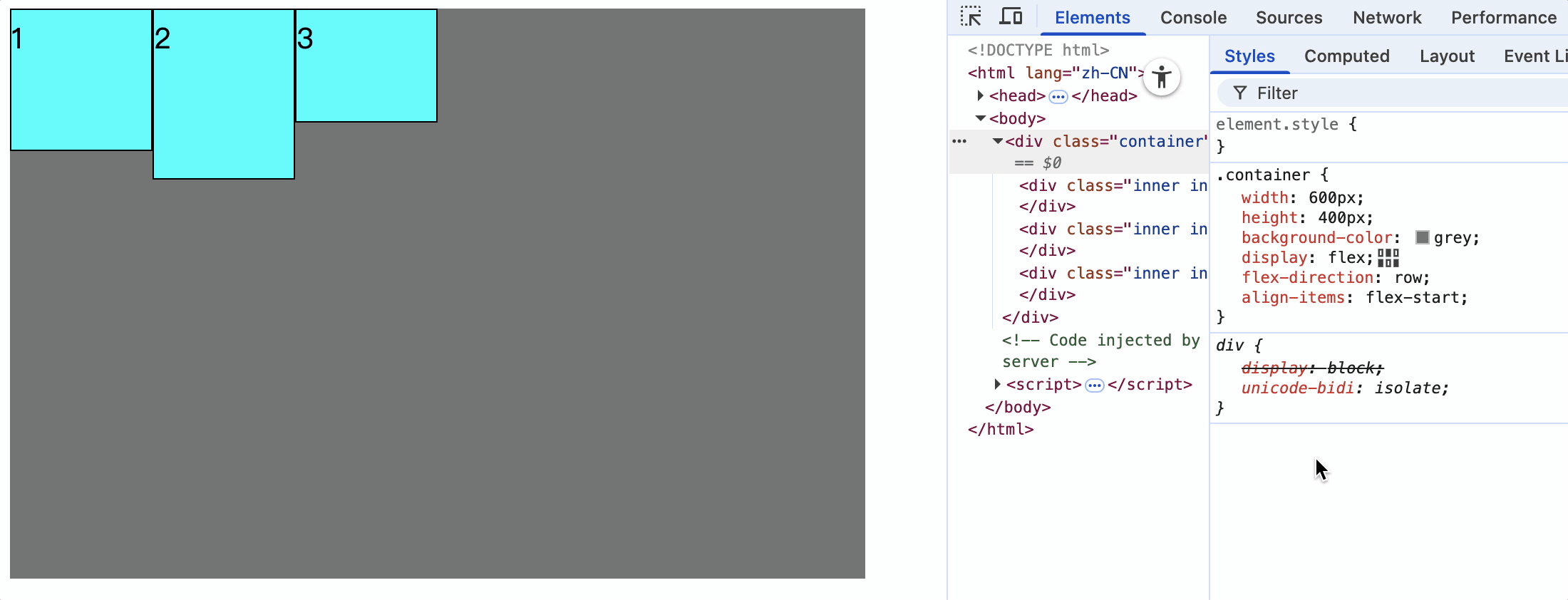Expand the script element ellipsis badge
Screen dimensions: 1568x600
click(1094, 386)
